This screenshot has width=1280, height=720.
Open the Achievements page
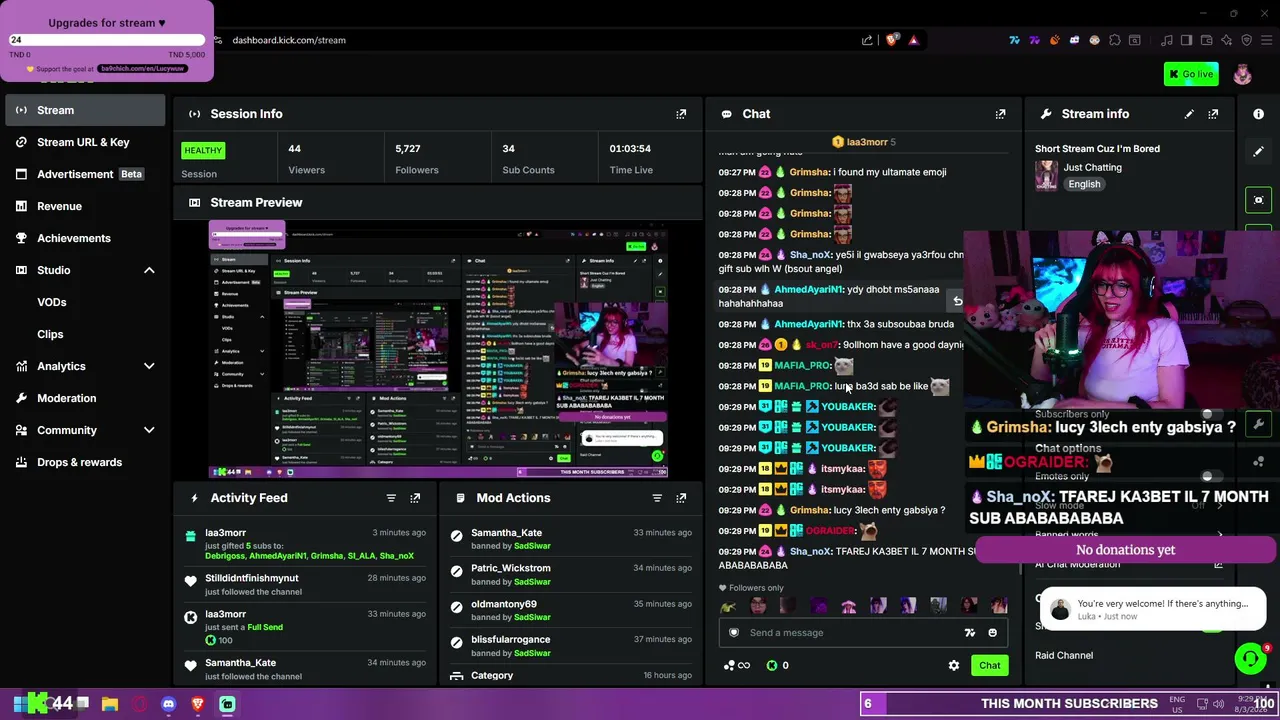[85, 238]
